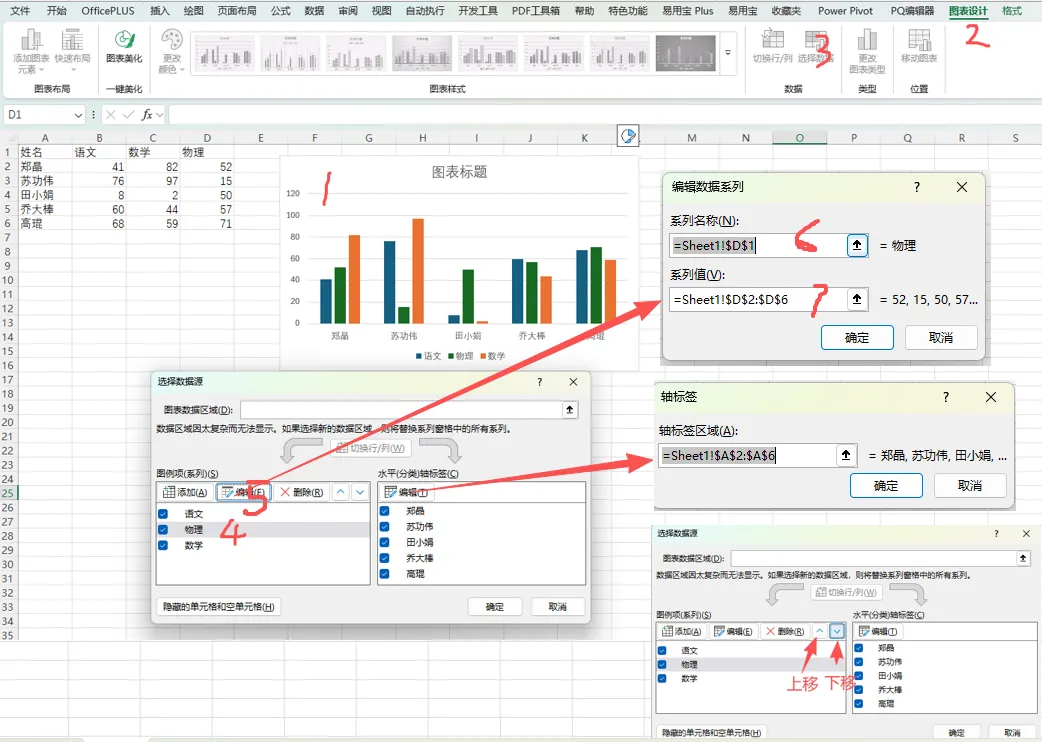1042x742 pixels.
Task: Click the 更改颜色 palette icon
Action: 171,50
